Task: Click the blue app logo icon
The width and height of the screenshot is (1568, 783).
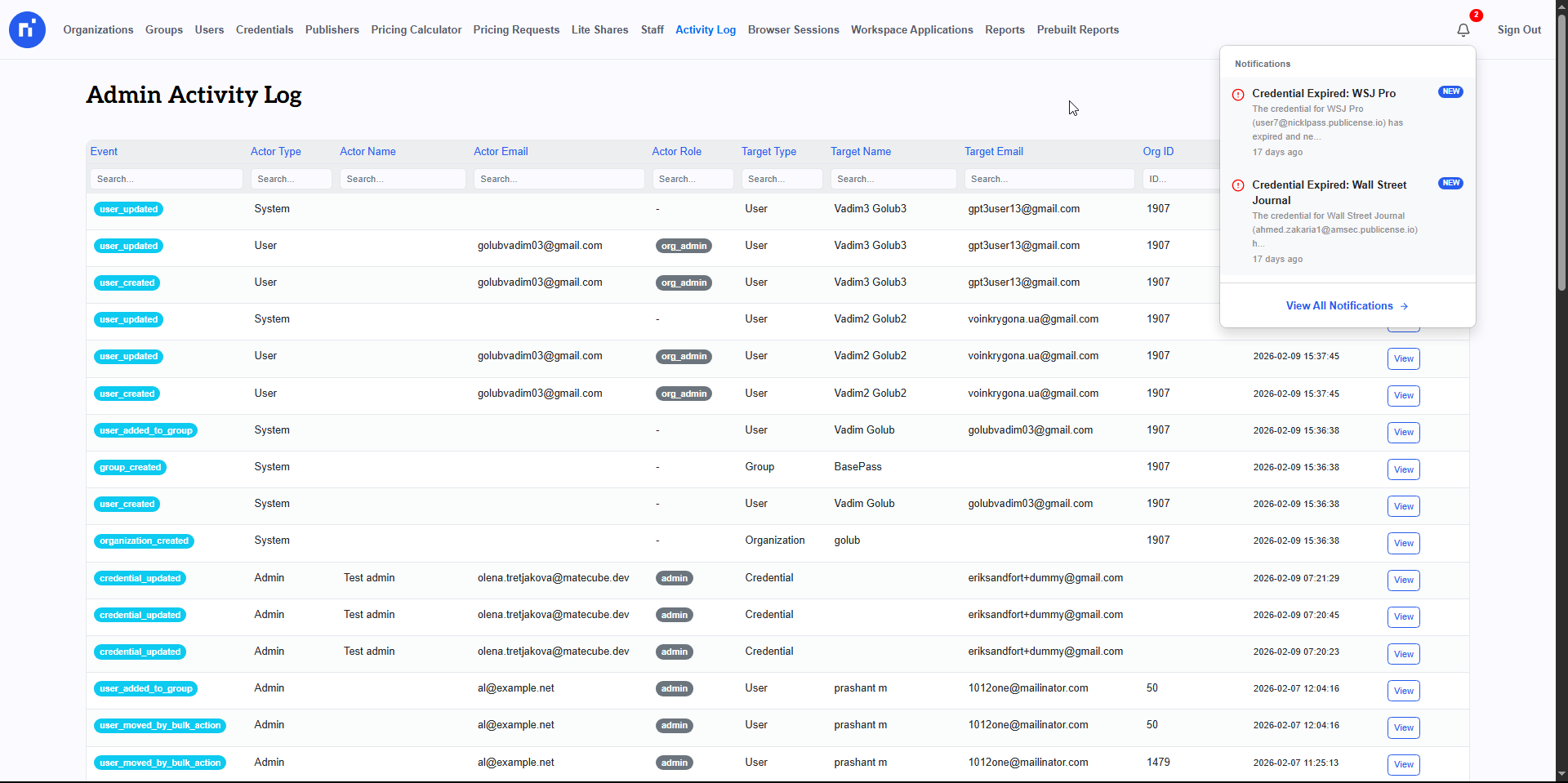Action: click(x=27, y=30)
